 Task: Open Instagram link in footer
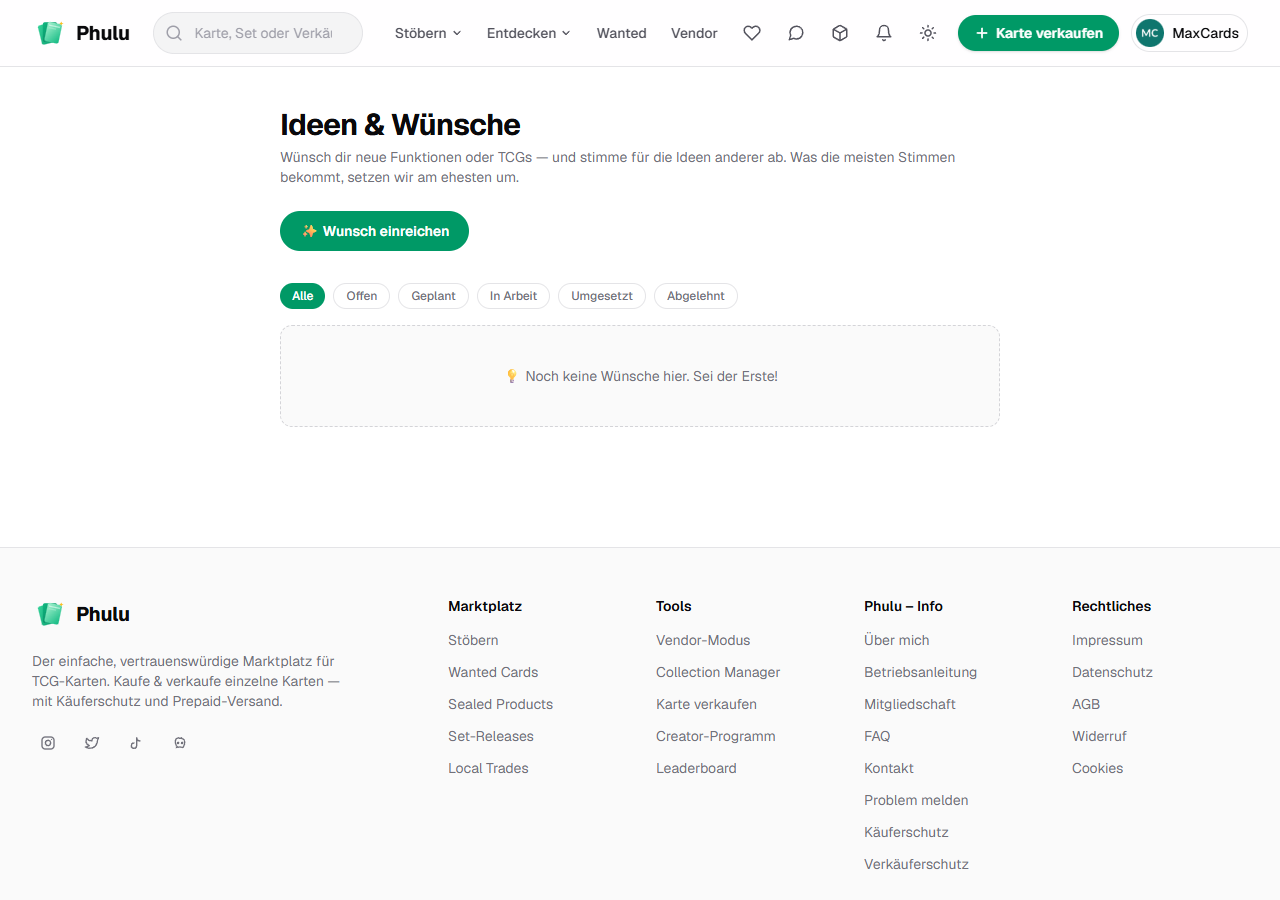(48, 743)
